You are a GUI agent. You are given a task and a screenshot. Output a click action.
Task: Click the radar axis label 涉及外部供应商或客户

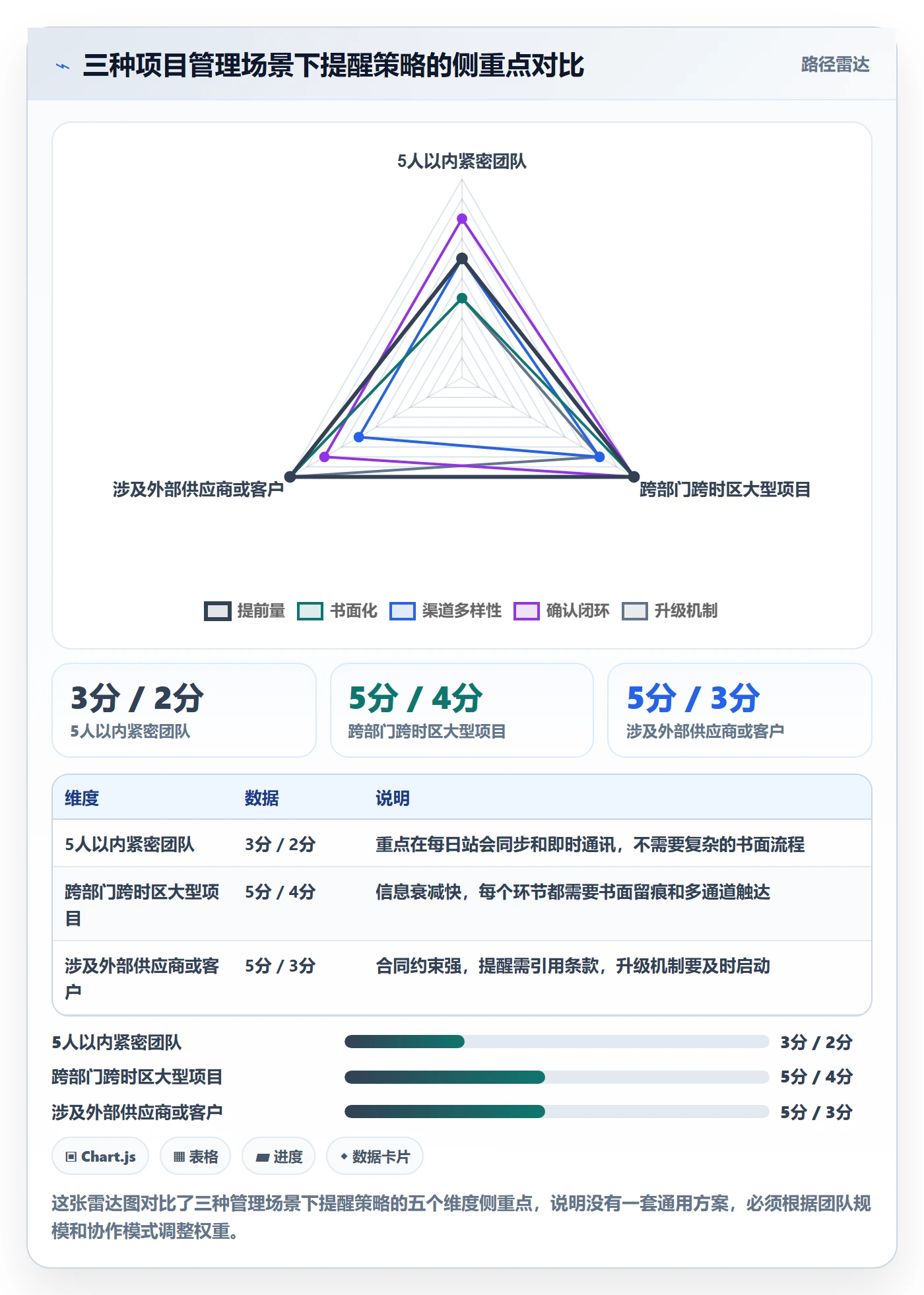click(198, 489)
